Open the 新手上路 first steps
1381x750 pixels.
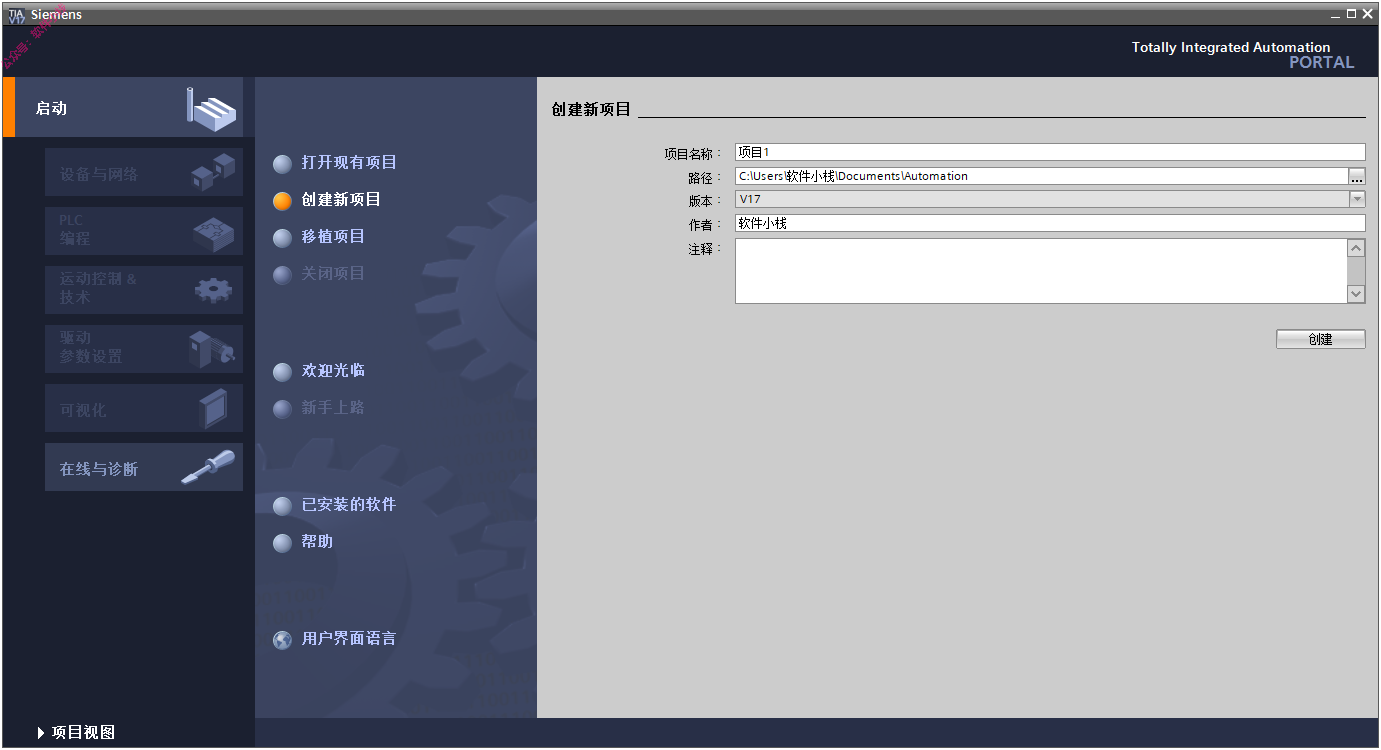(x=333, y=407)
